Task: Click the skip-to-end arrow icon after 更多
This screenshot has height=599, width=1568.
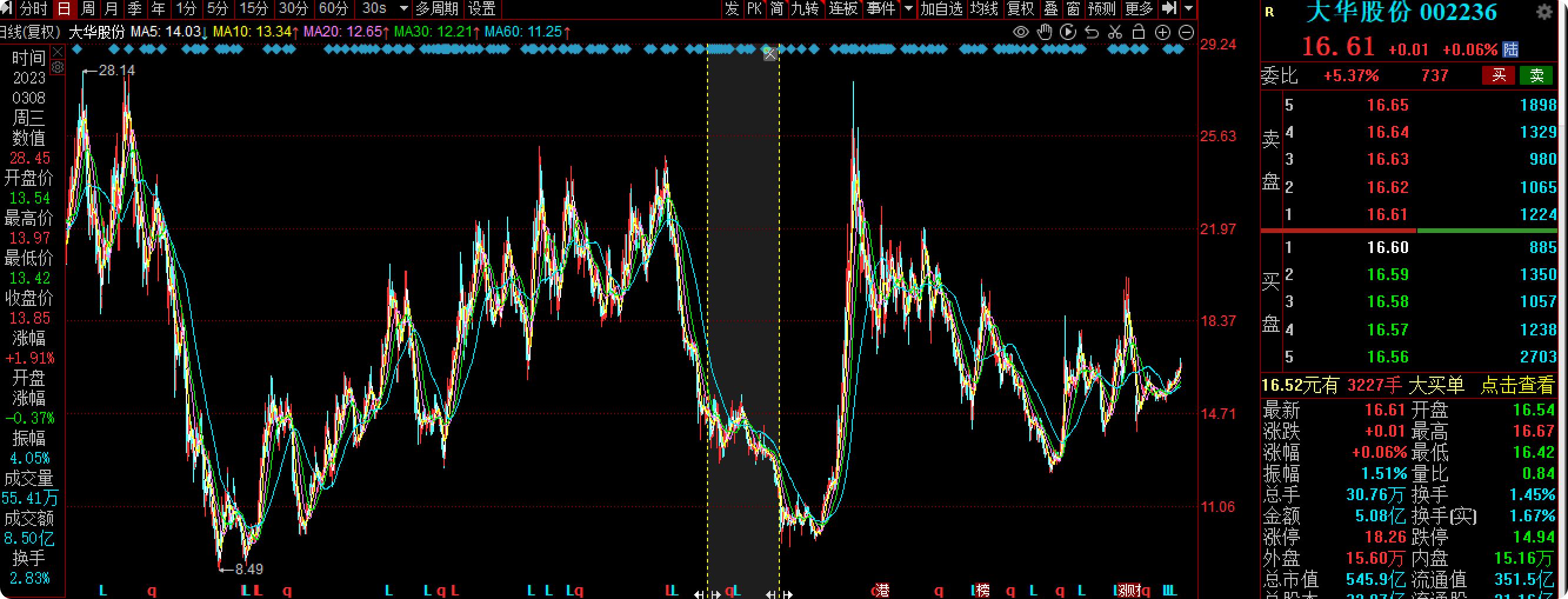Action: pos(1169,8)
